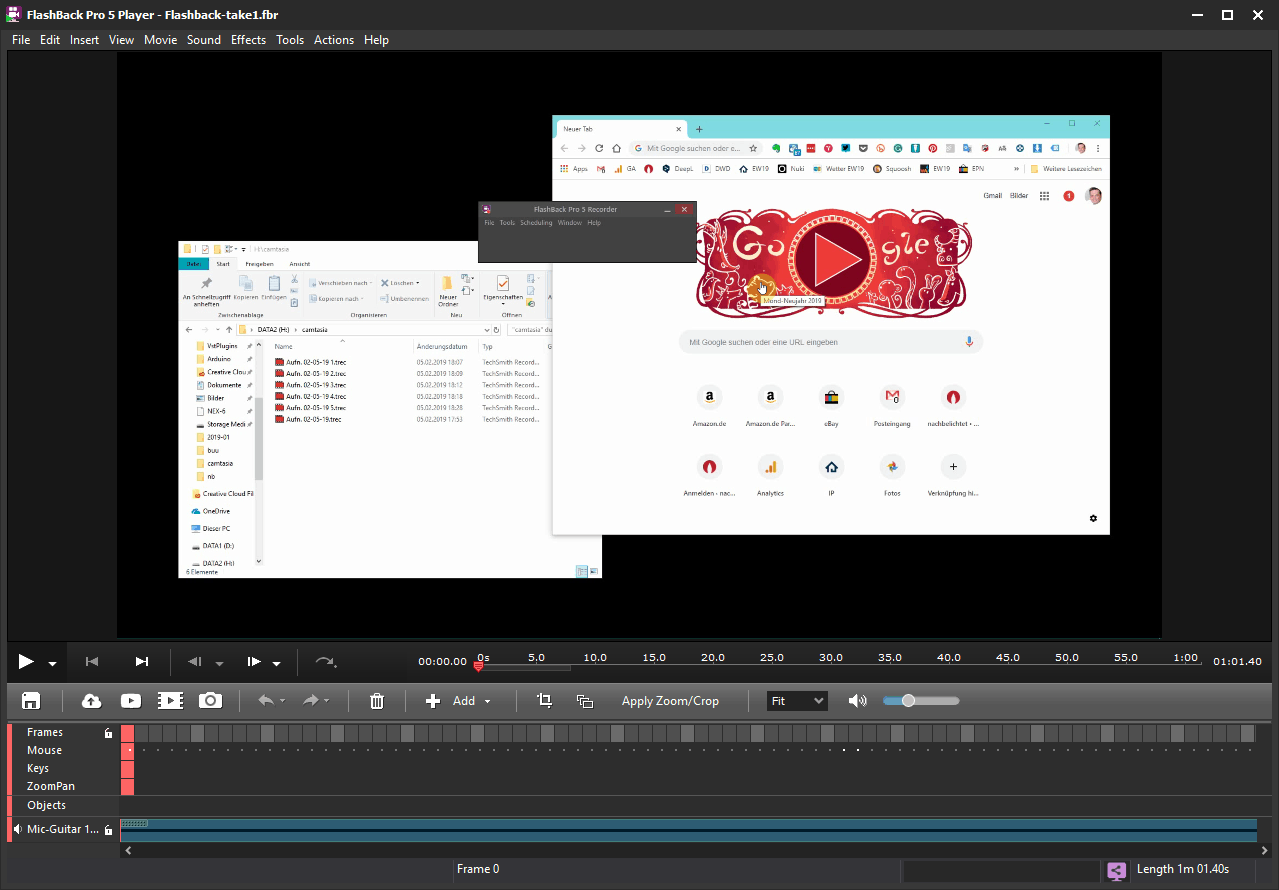Take a snapshot with the camera icon

click(210, 701)
